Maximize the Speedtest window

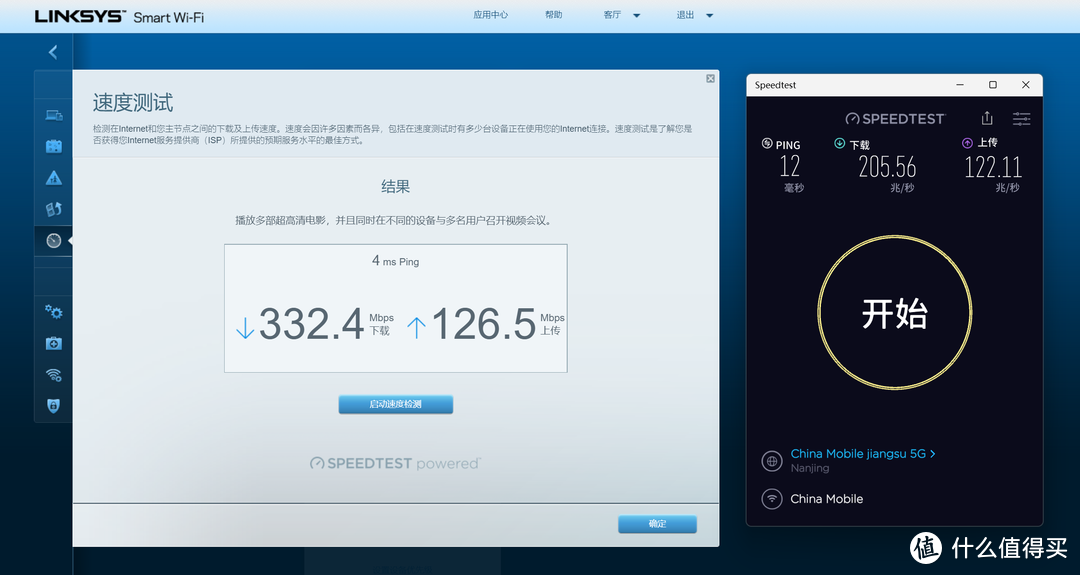(x=993, y=85)
